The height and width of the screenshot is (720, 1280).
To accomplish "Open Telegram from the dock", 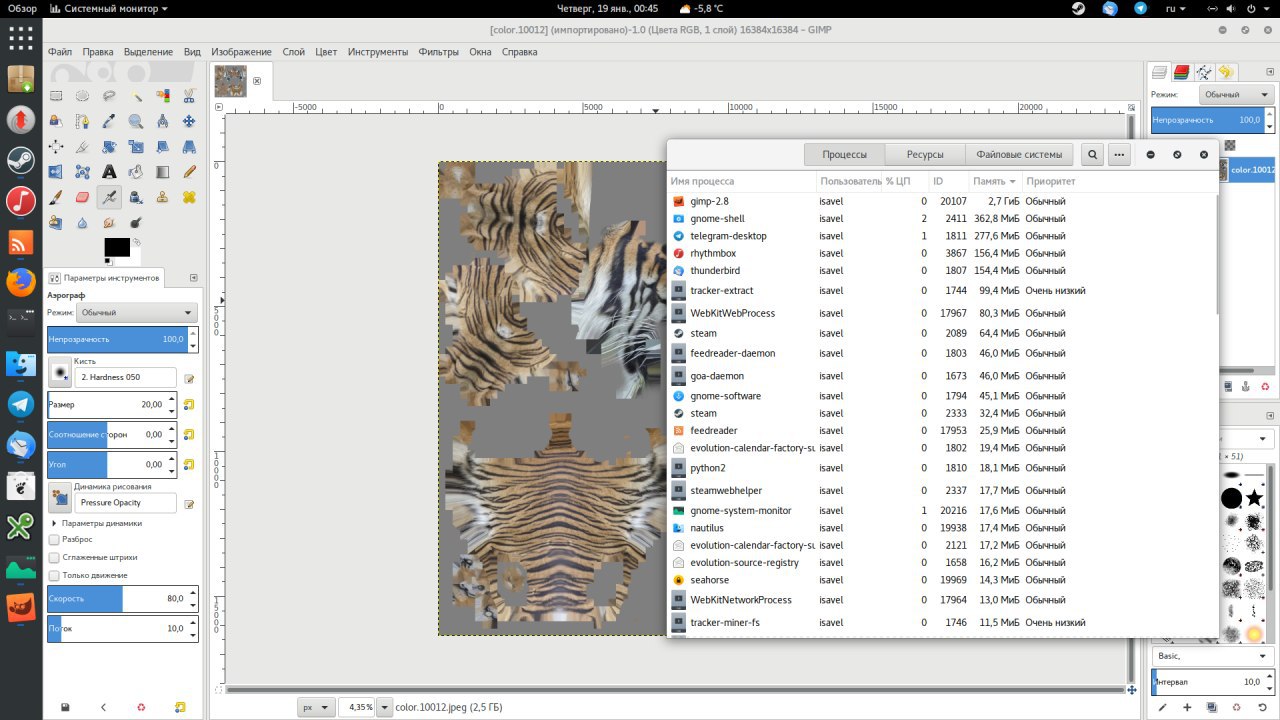I will [x=21, y=404].
